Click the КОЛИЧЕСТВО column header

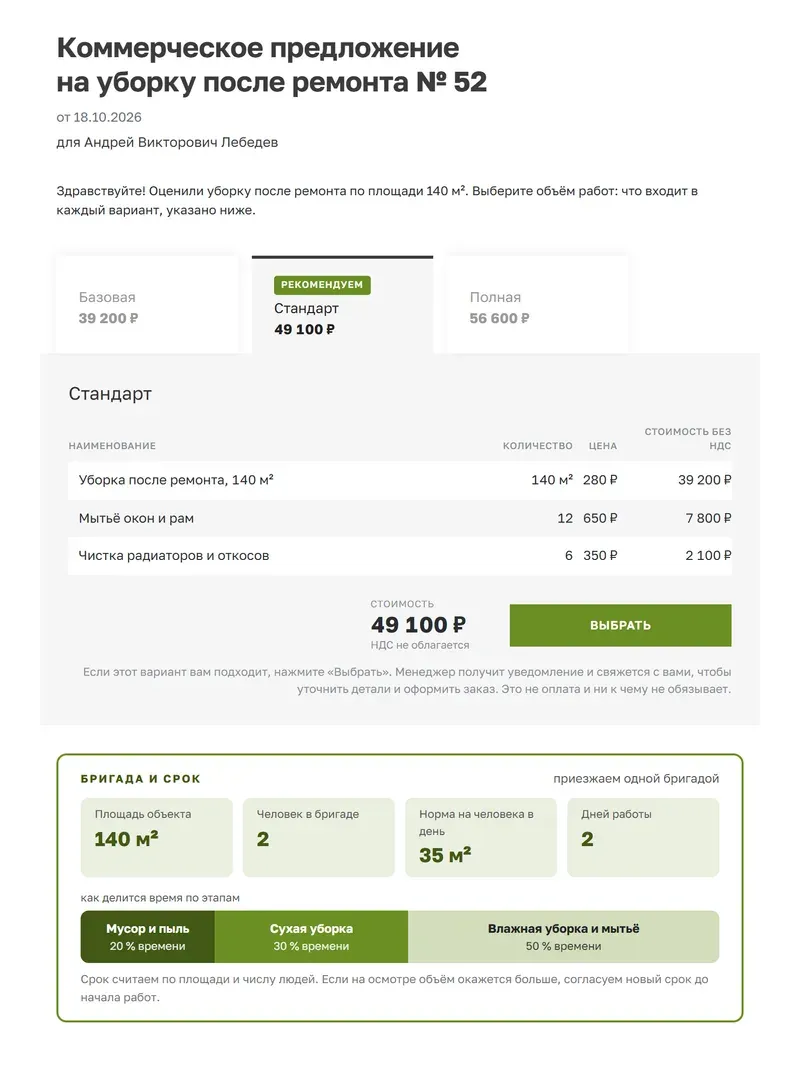pos(538,446)
